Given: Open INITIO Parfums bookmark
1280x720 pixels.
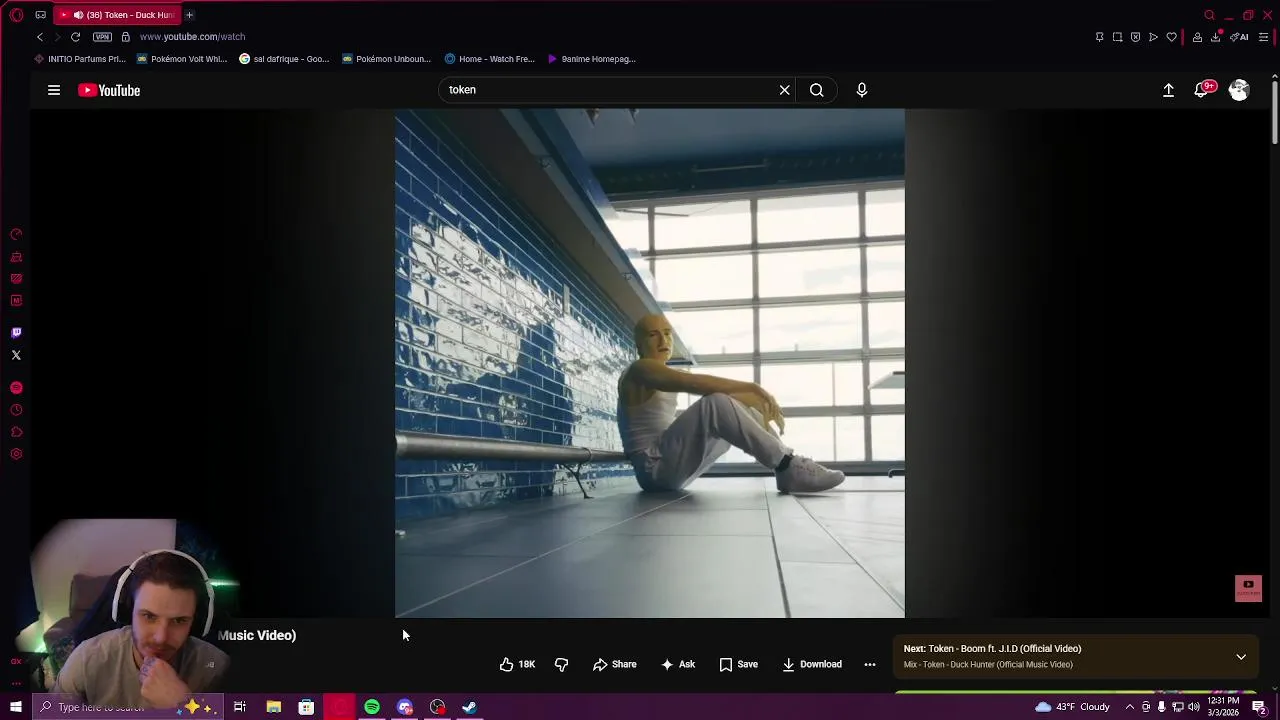Looking at the screenshot, I should pyautogui.click(x=80, y=59).
